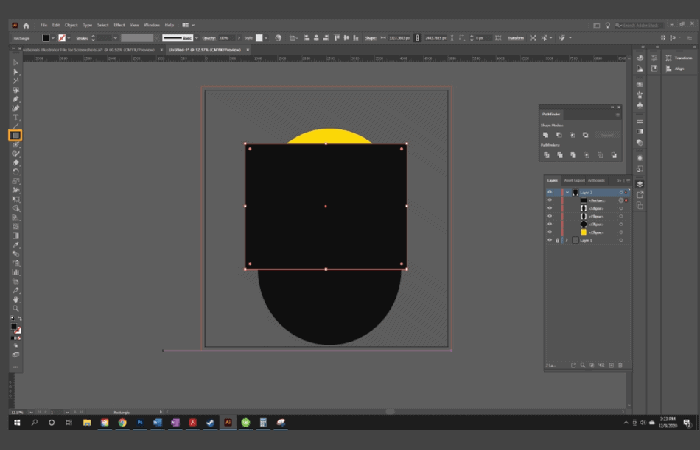The image size is (700, 450).
Task: Open the Stroke panel icon in dock
Action: [x=640, y=121]
